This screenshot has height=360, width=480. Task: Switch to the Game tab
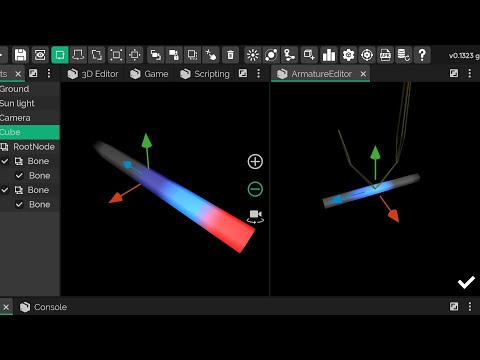pyautogui.click(x=149, y=74)
